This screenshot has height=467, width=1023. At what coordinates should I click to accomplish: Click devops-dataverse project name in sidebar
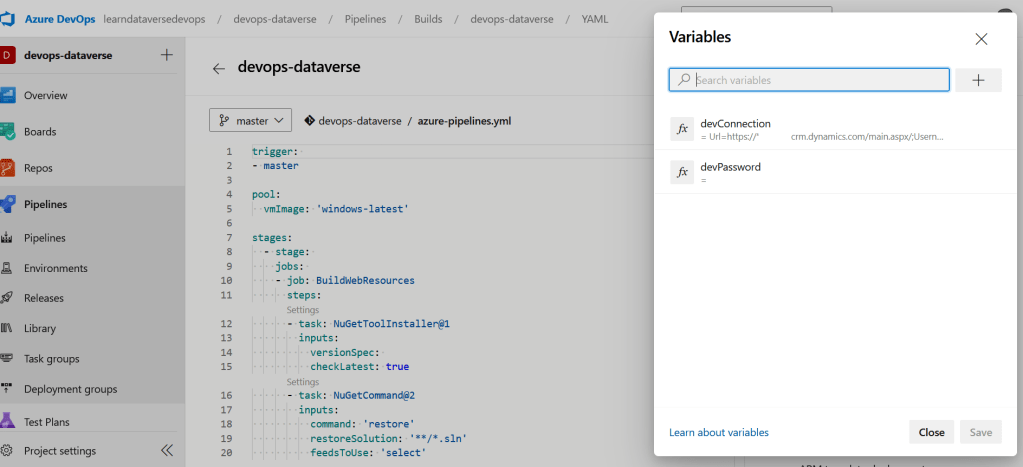pos(68,55)
